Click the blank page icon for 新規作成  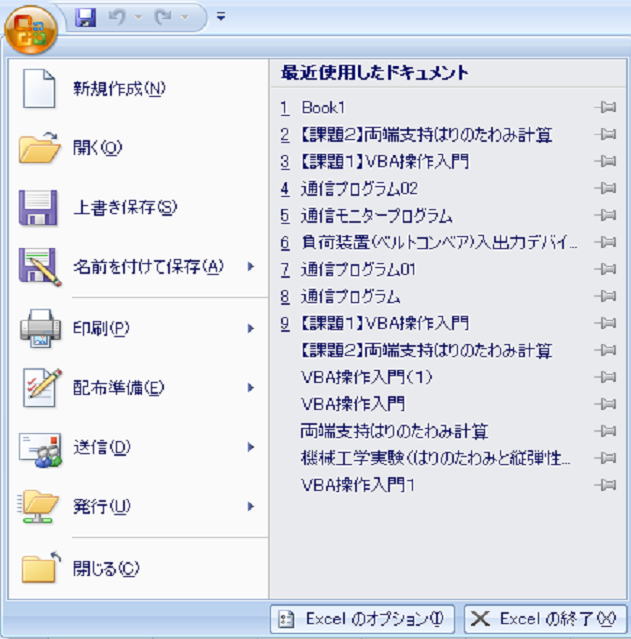[x=39, y=88]
